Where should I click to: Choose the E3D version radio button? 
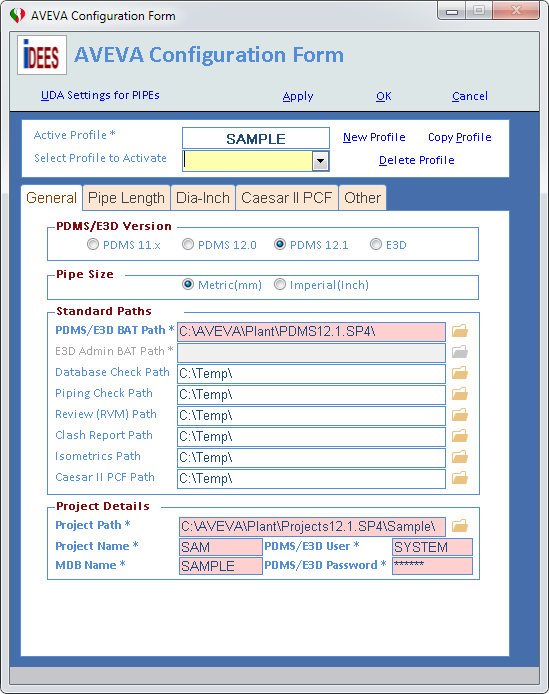[x=375, y=244]
